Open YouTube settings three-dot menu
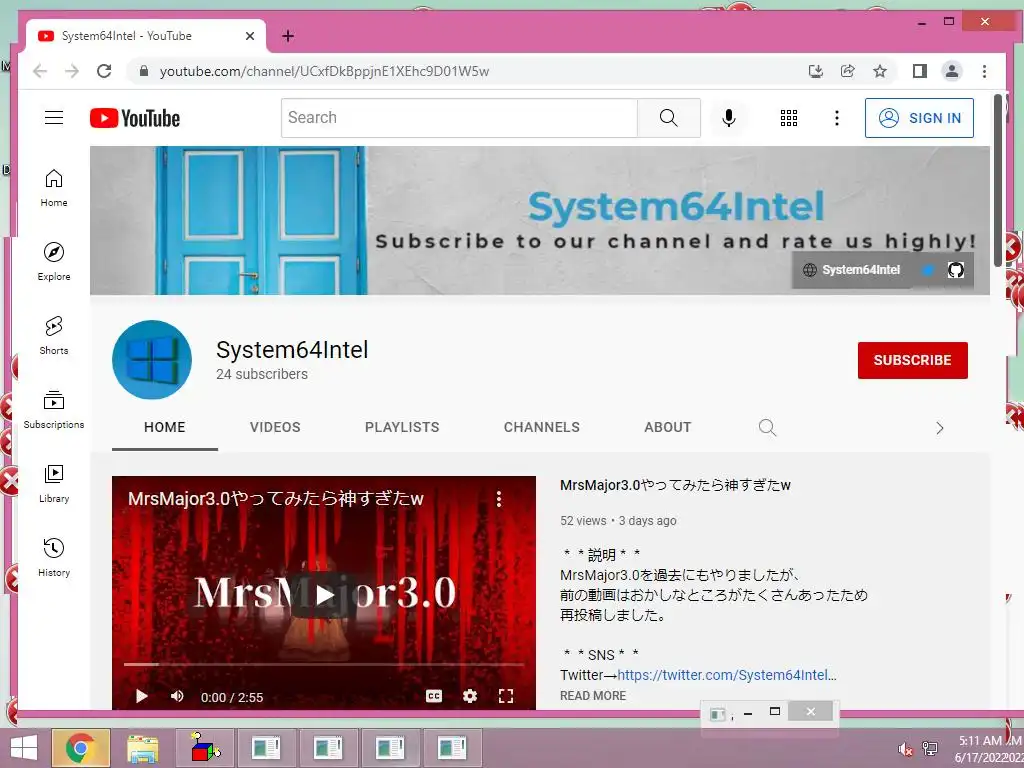 click(837, 118)
